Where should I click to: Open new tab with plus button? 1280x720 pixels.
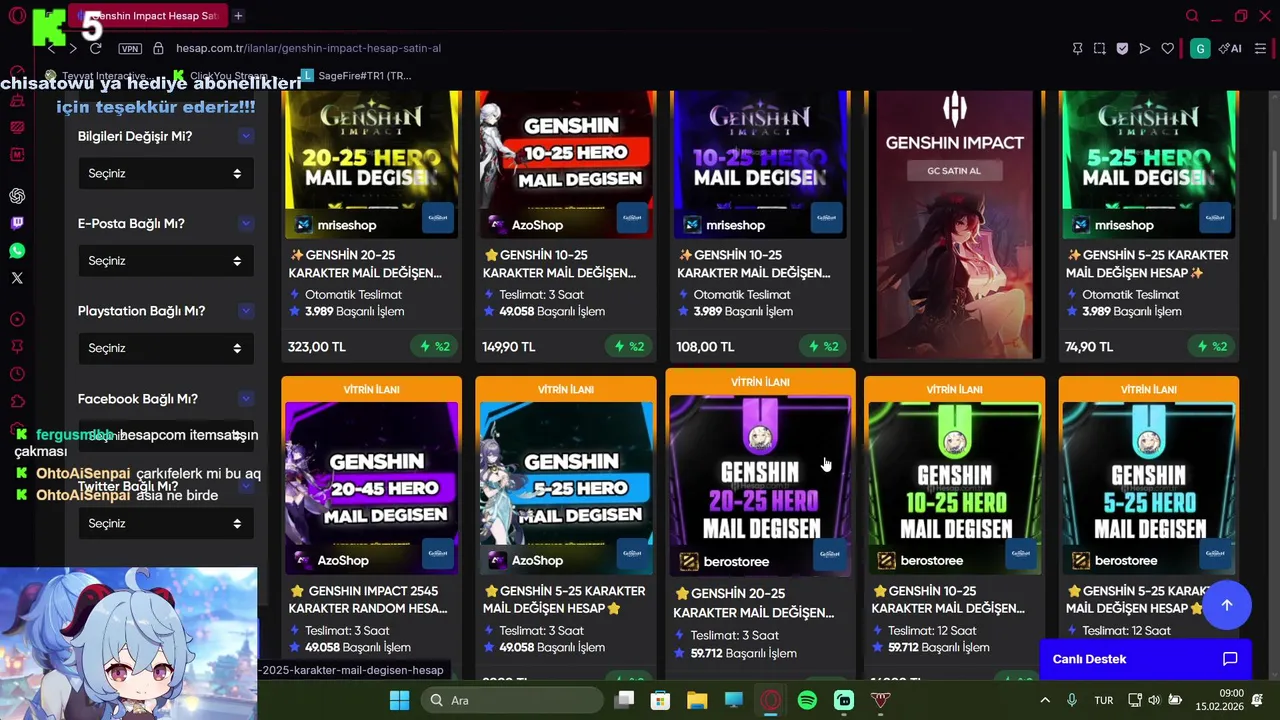238,16
